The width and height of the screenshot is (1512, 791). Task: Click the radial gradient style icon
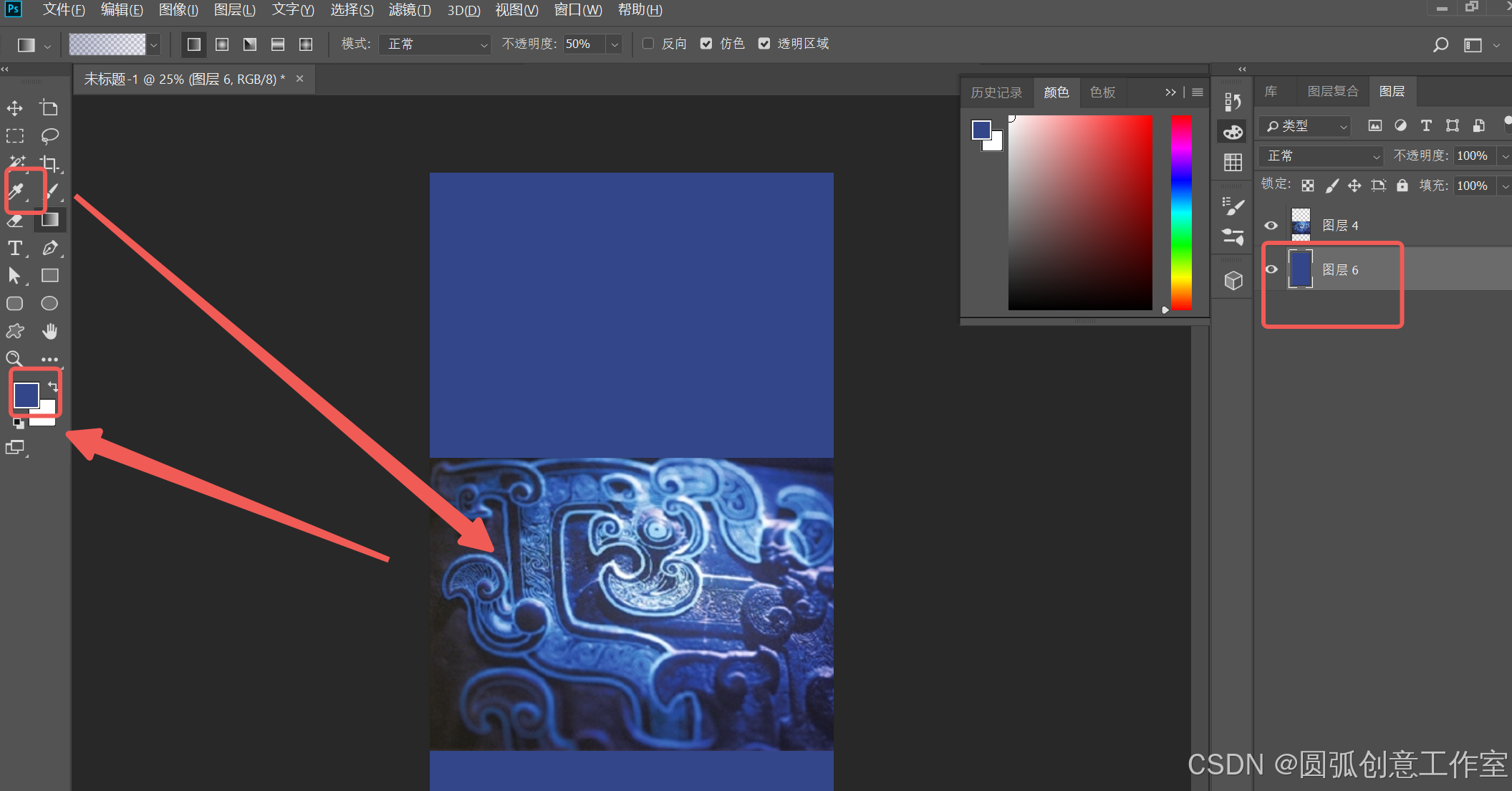[x=222, y=44]
